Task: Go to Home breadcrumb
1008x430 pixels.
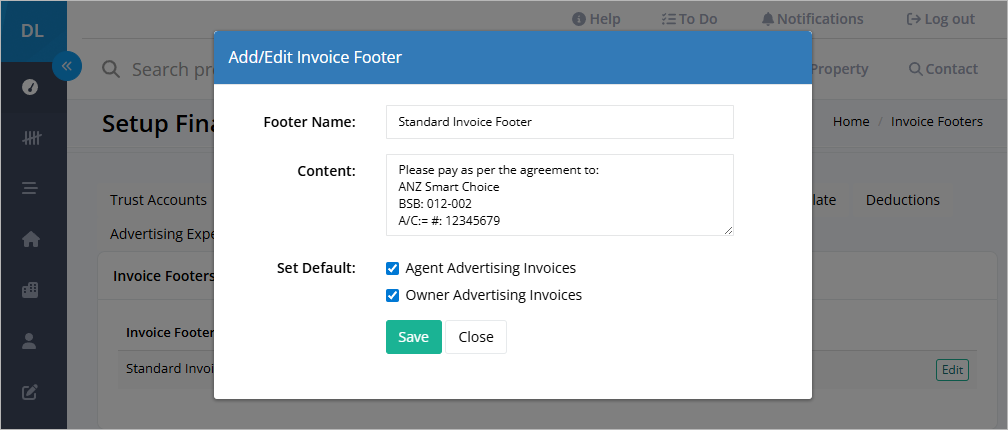Action: point(851,121)
